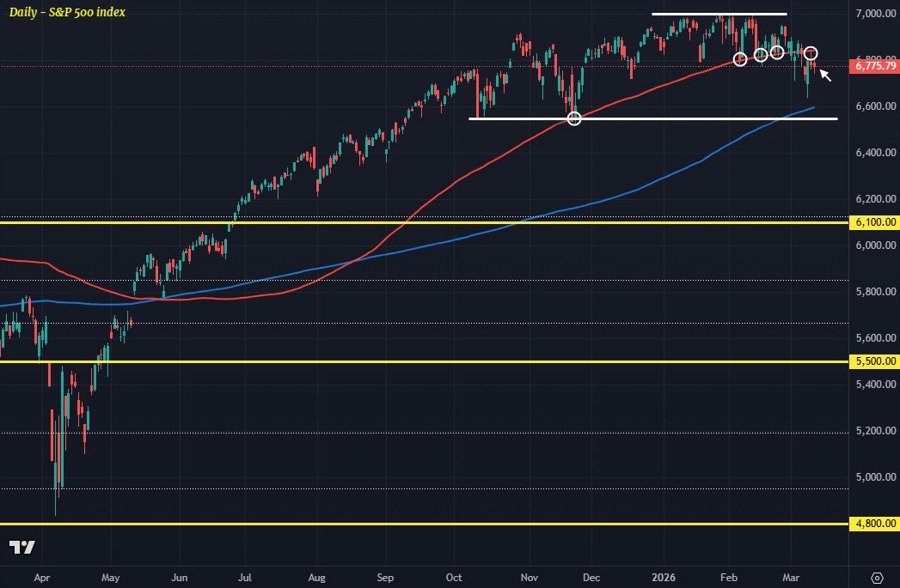
Task: Select the circle marker on the November low
Action: pyautogui.click(x=574, y=119)
